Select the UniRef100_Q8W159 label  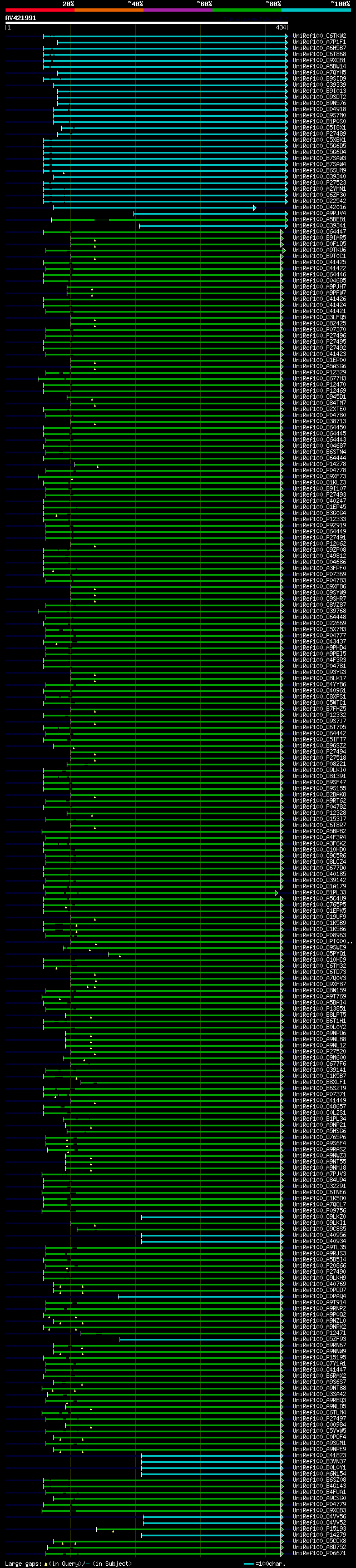(319, 990)
